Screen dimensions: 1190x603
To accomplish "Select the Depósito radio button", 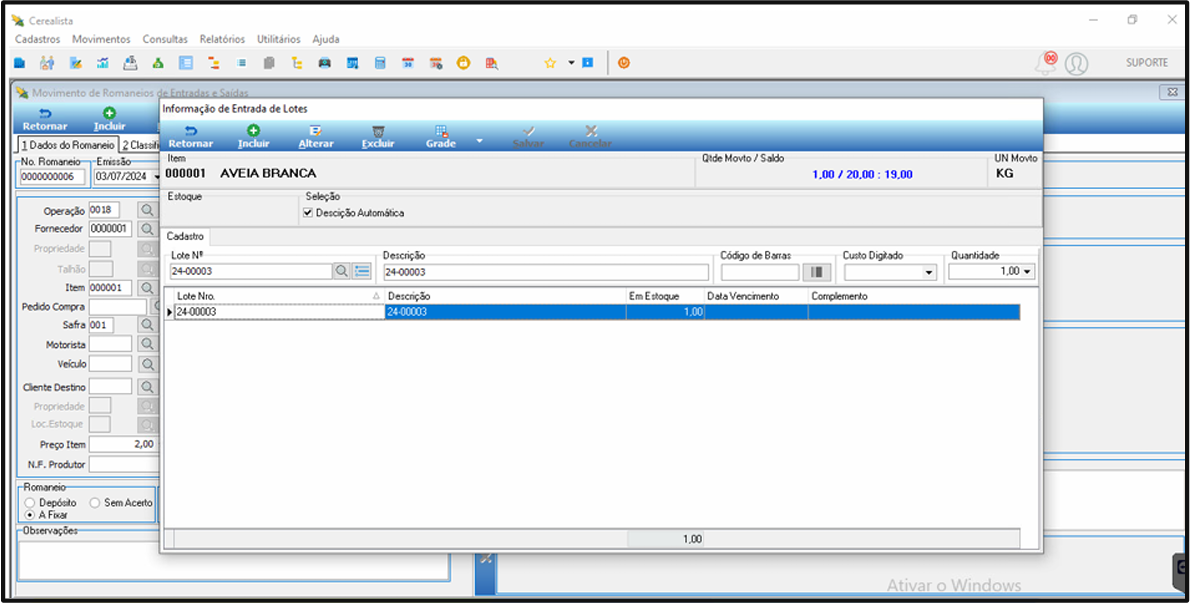I will coord(30,503).
